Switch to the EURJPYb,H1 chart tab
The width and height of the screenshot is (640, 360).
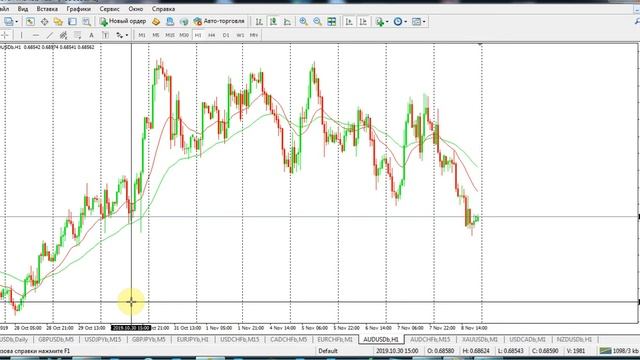[192, 339]
